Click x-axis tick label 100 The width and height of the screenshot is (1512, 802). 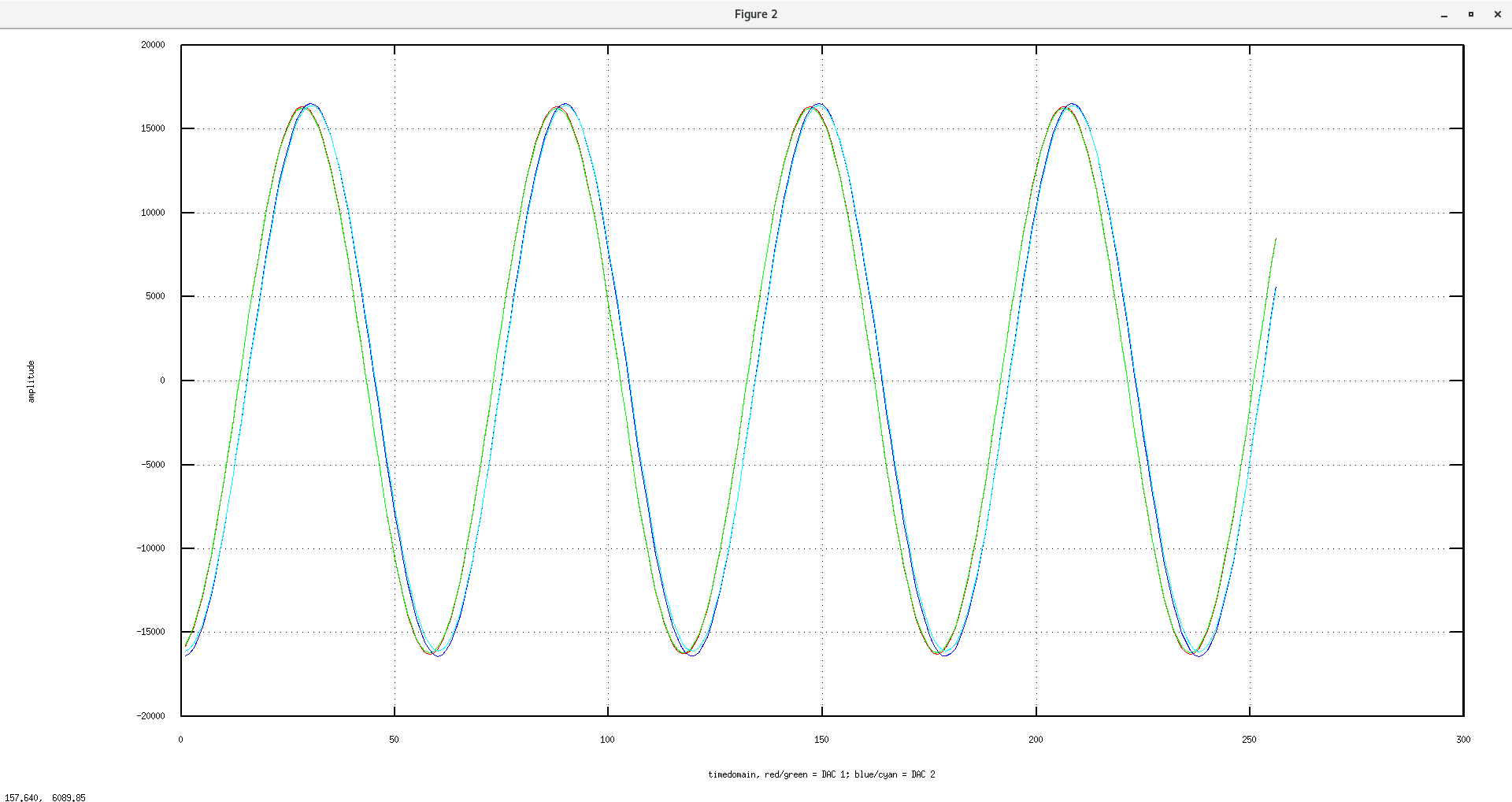point(607,740)
